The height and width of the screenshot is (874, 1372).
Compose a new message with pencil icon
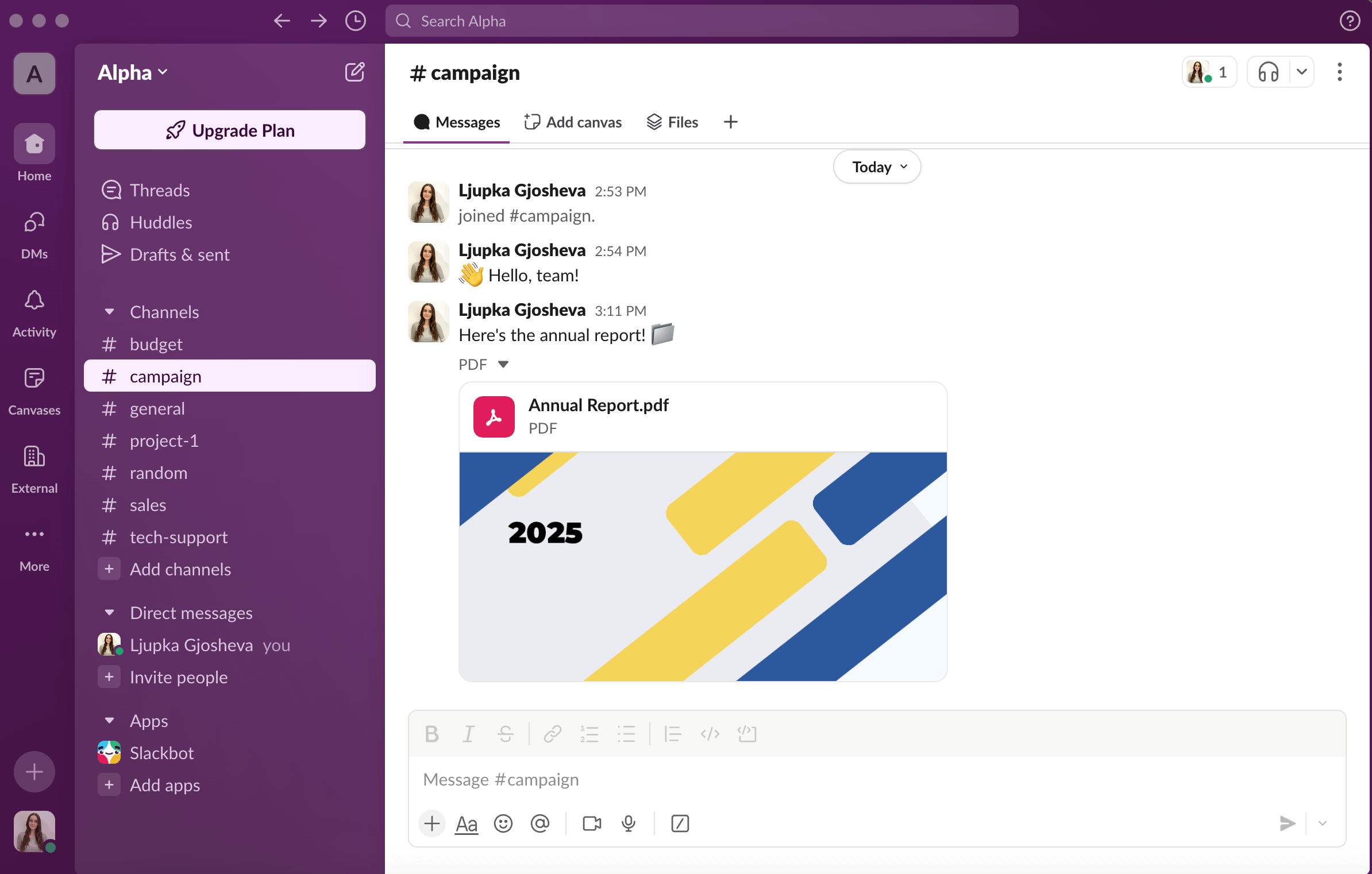(354, 72)
